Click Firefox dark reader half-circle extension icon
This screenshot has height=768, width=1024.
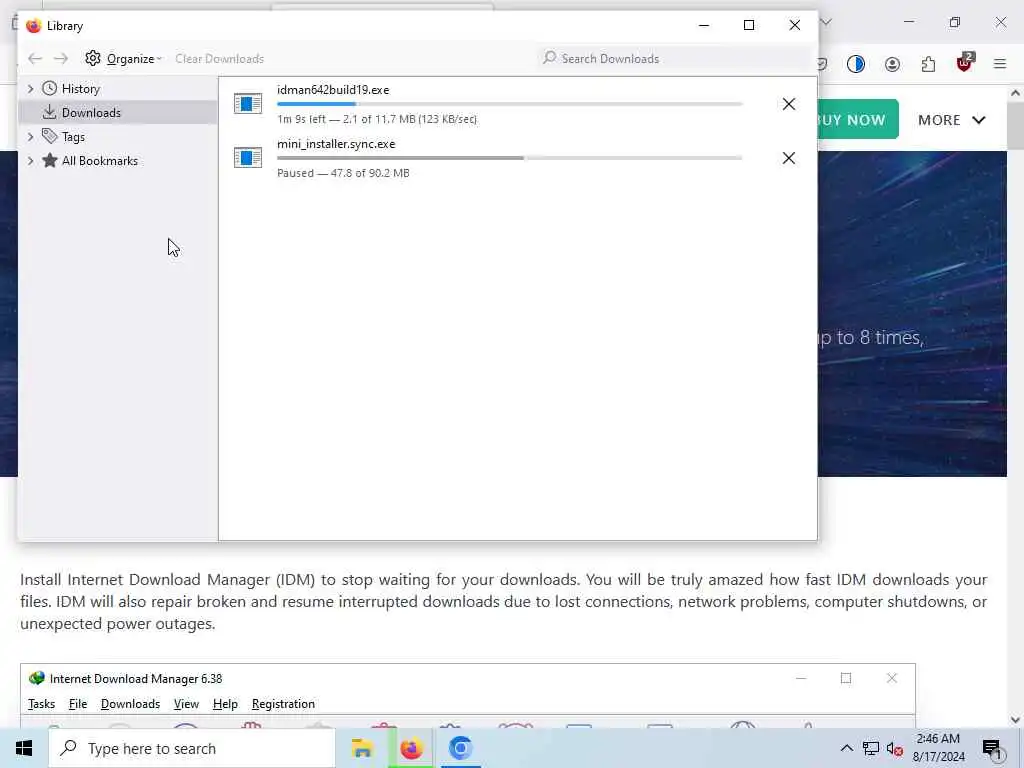pos(856,64)
